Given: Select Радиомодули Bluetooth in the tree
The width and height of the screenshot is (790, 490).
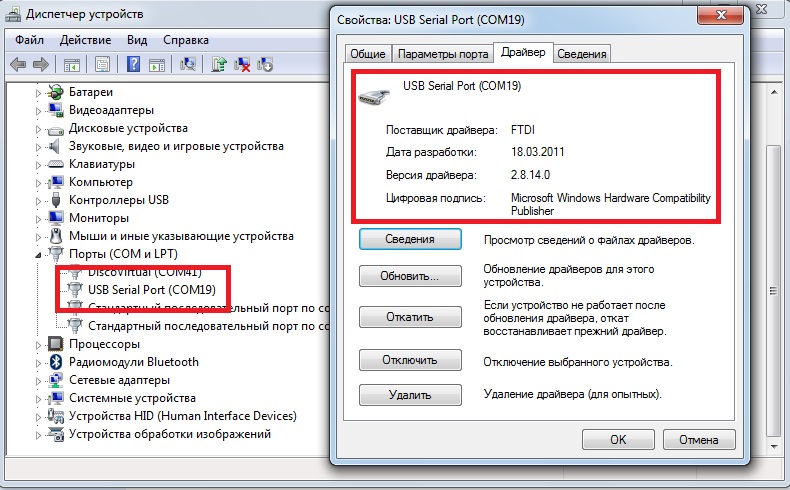Looking at the screenshot, I should [134, 362].
